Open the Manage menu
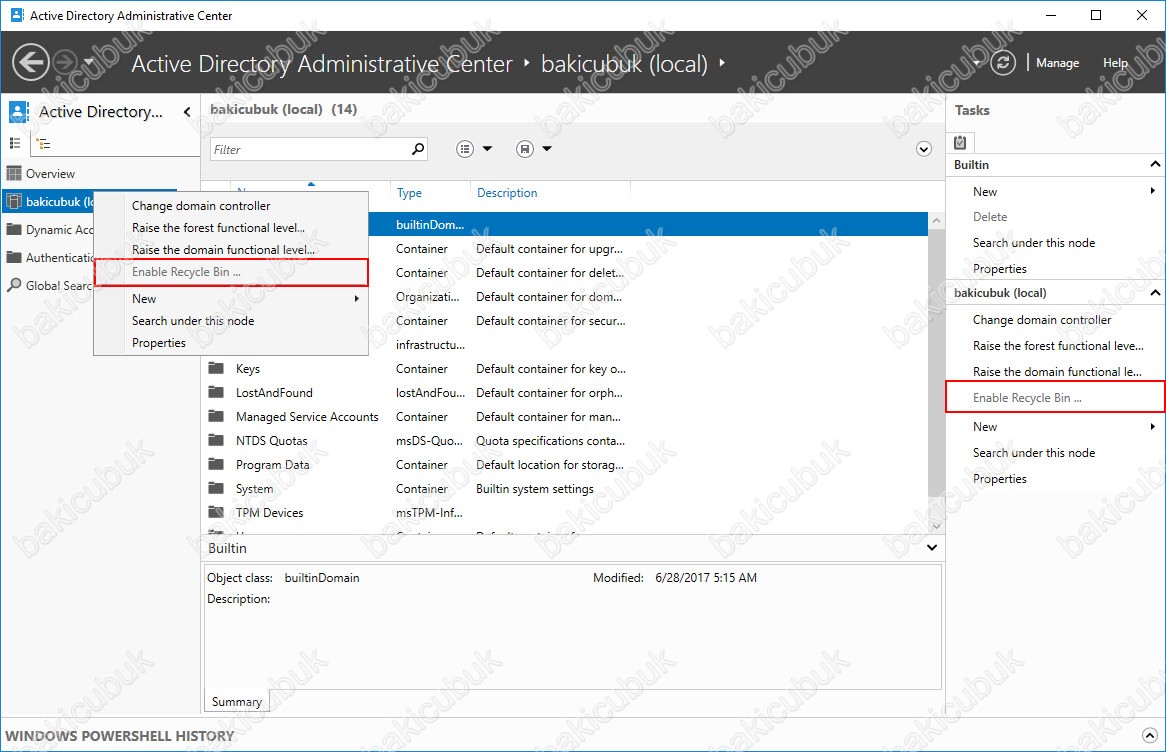 pyautogui.click(x=1057, y=63)
